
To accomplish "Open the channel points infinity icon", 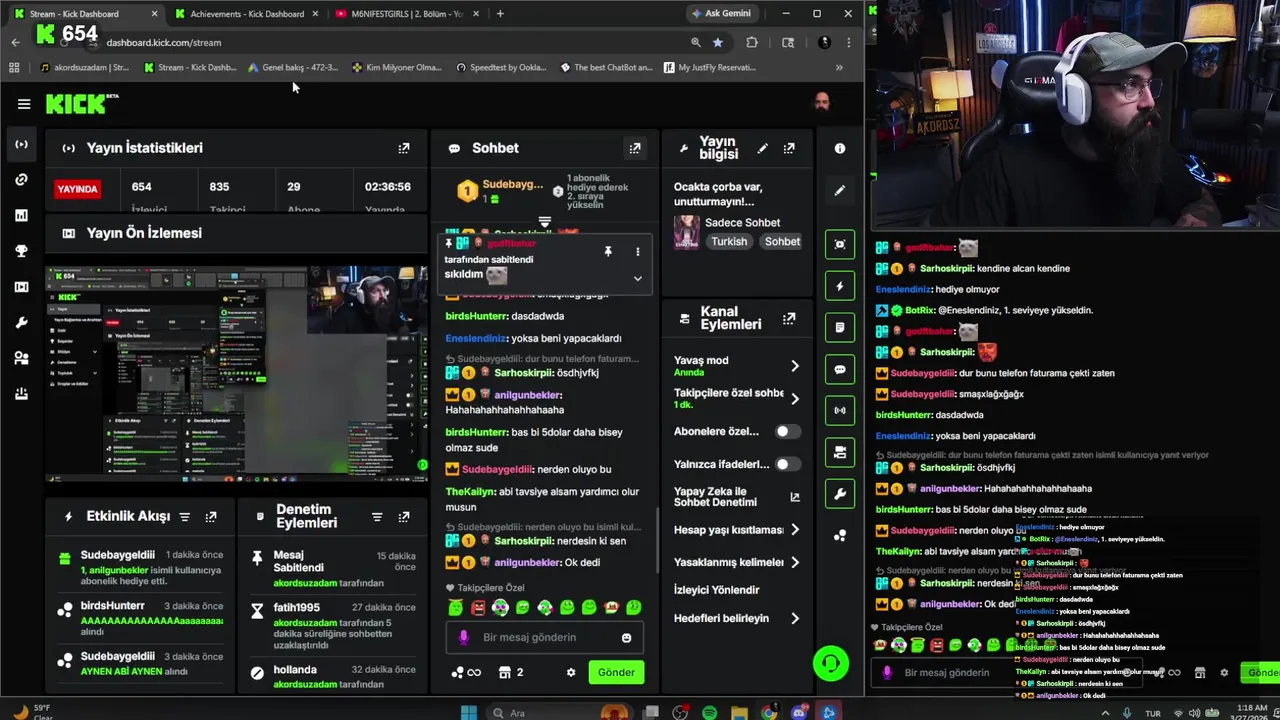I will (x=466, y=672).
